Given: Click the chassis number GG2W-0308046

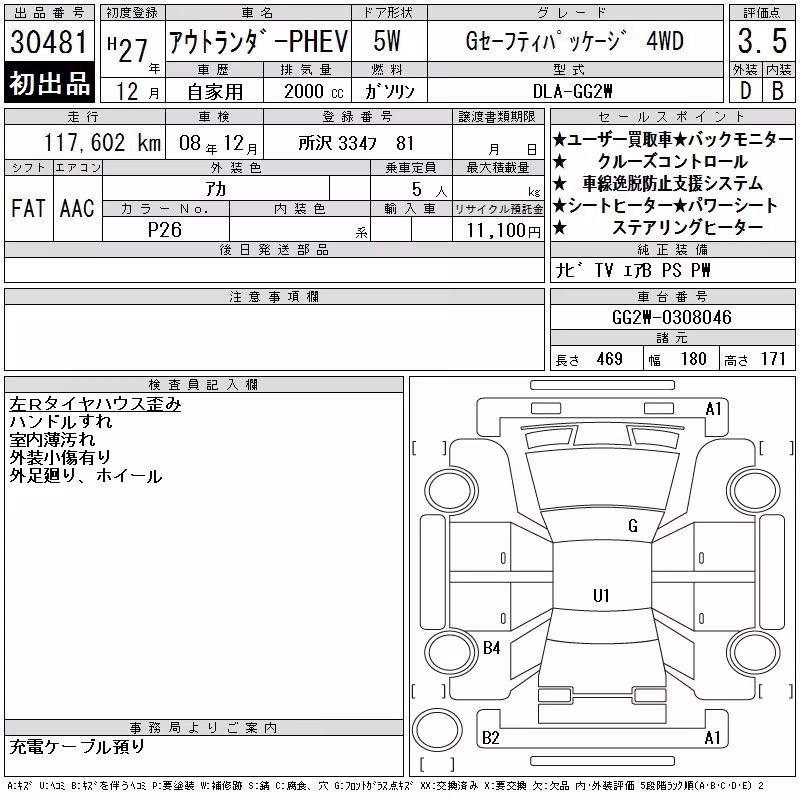Looking at the screenshot, I should point(672,317).
